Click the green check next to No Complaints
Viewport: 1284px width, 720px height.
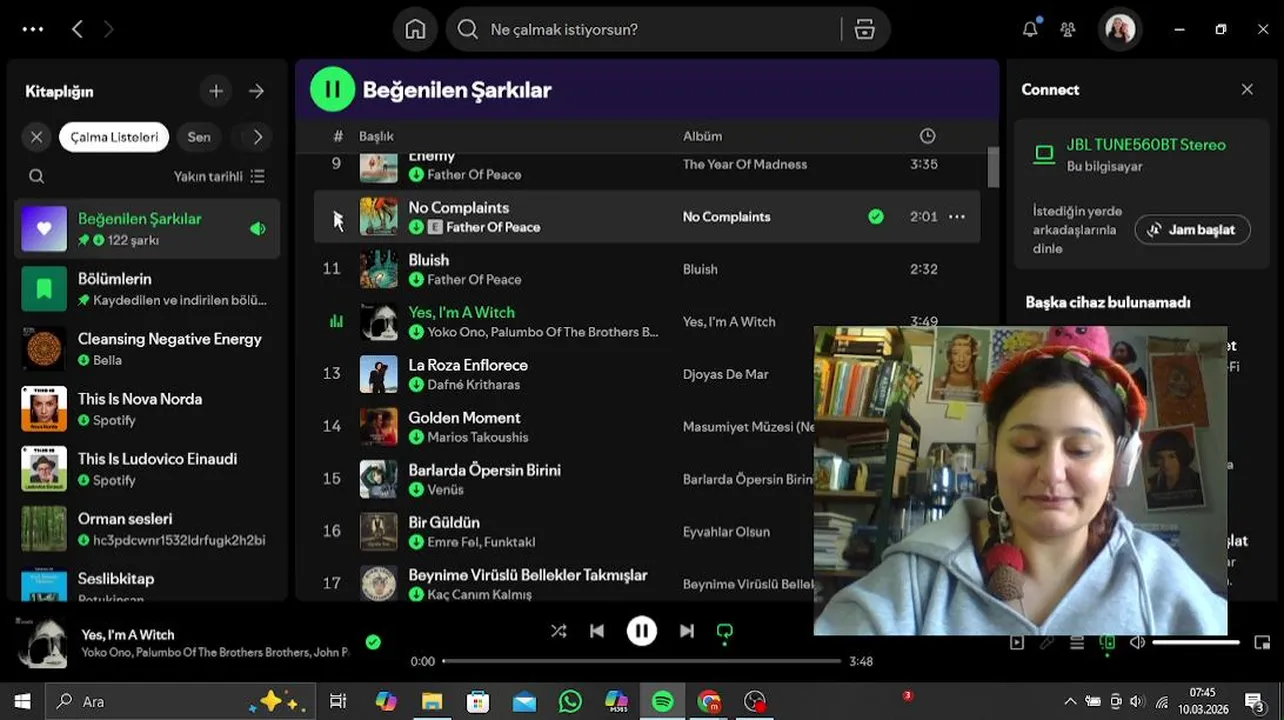click(x=876, y=217)
